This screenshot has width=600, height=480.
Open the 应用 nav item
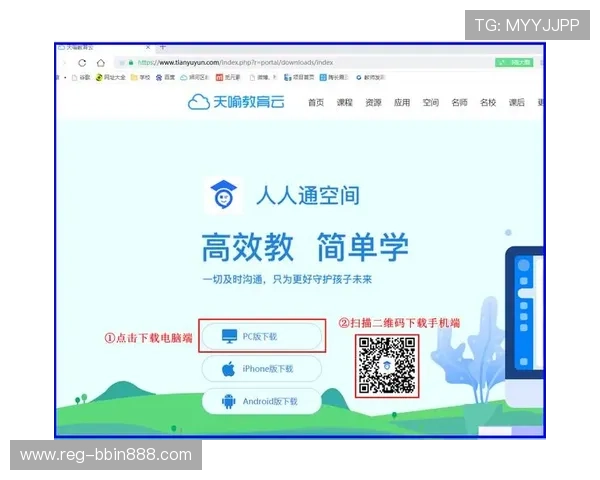(402, 103)
